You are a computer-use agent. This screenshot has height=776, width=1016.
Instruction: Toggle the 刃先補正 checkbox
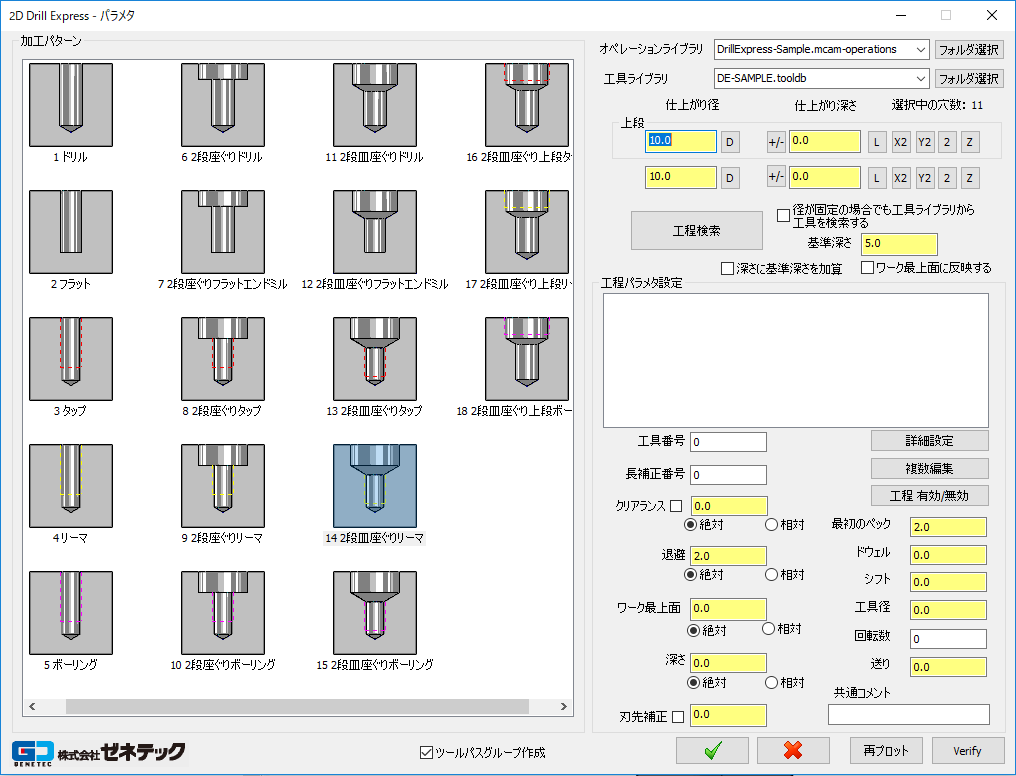click(x=678, y=716)
